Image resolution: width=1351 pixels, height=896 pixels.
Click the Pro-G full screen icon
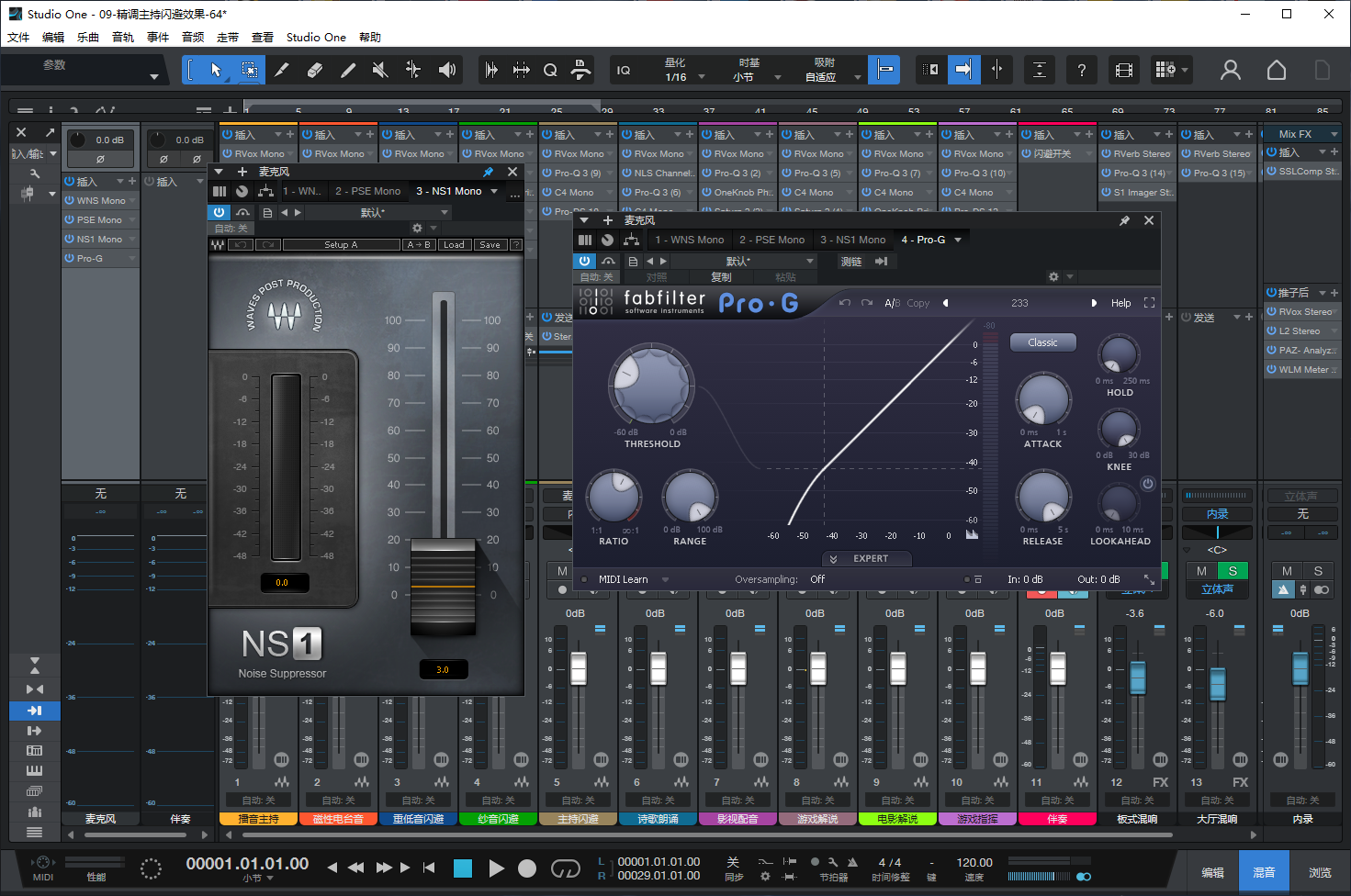[1149, 303]
